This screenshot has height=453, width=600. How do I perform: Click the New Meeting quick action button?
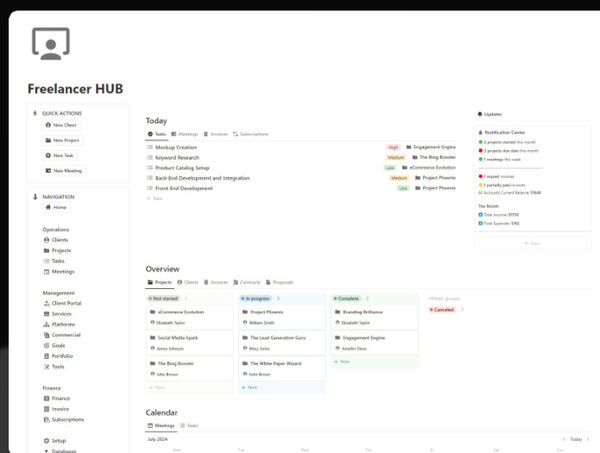(x=64, y=171)
